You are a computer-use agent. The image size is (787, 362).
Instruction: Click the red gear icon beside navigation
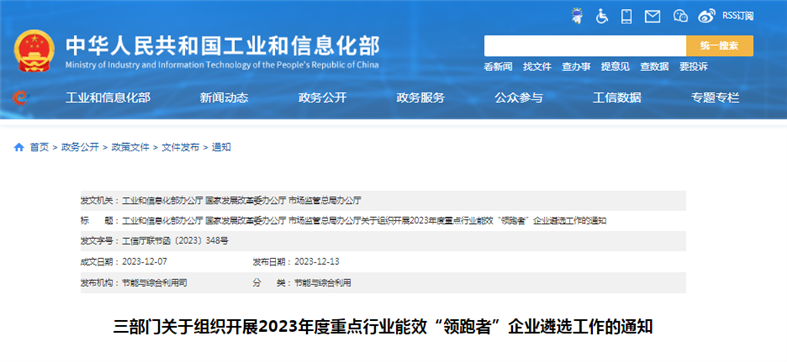[x=20, y=97]
